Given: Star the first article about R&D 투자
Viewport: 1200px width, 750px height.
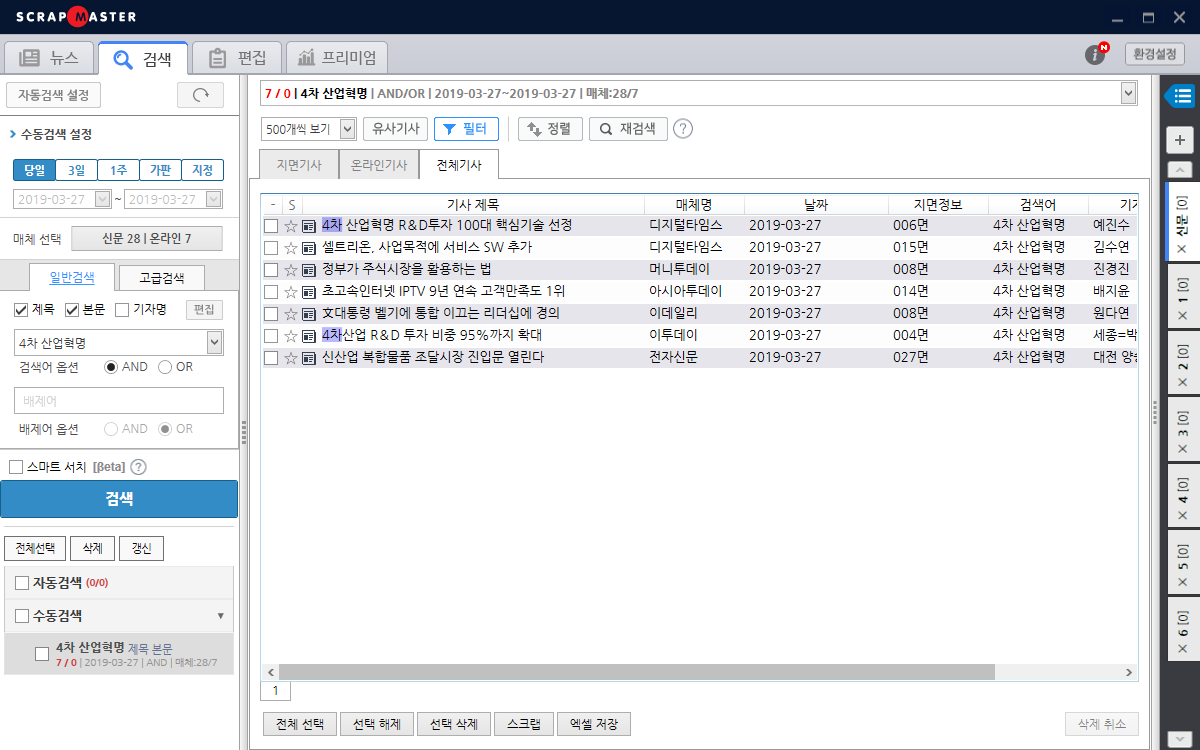Looking at the screenshot, I should point(289,227).
